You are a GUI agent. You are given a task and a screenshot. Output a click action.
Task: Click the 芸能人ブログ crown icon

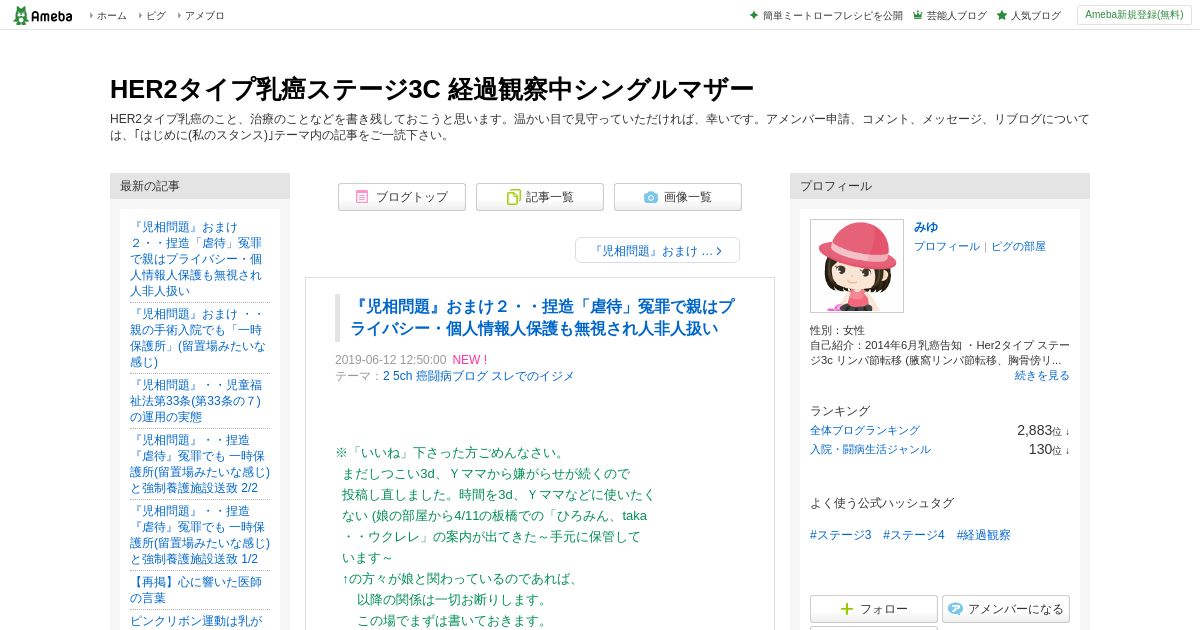click(x=917, y=15)
